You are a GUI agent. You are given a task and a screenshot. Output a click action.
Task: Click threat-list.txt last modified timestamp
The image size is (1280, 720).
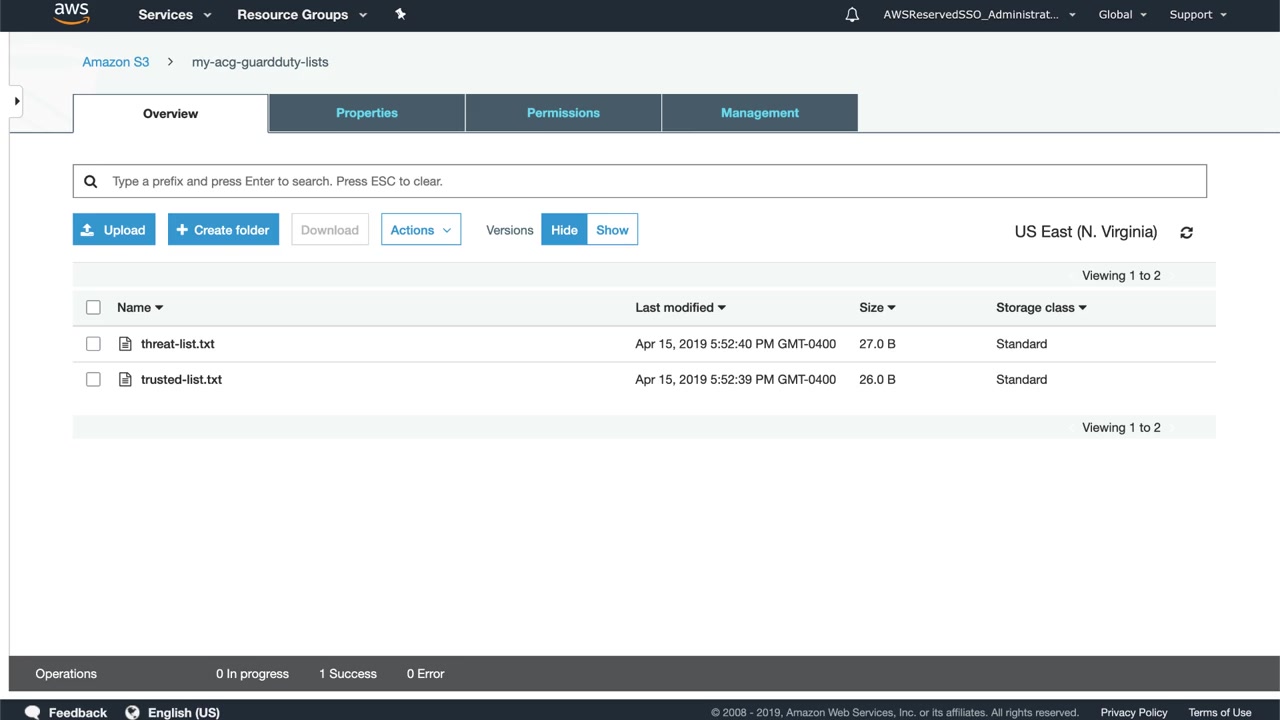coord(736,344)
